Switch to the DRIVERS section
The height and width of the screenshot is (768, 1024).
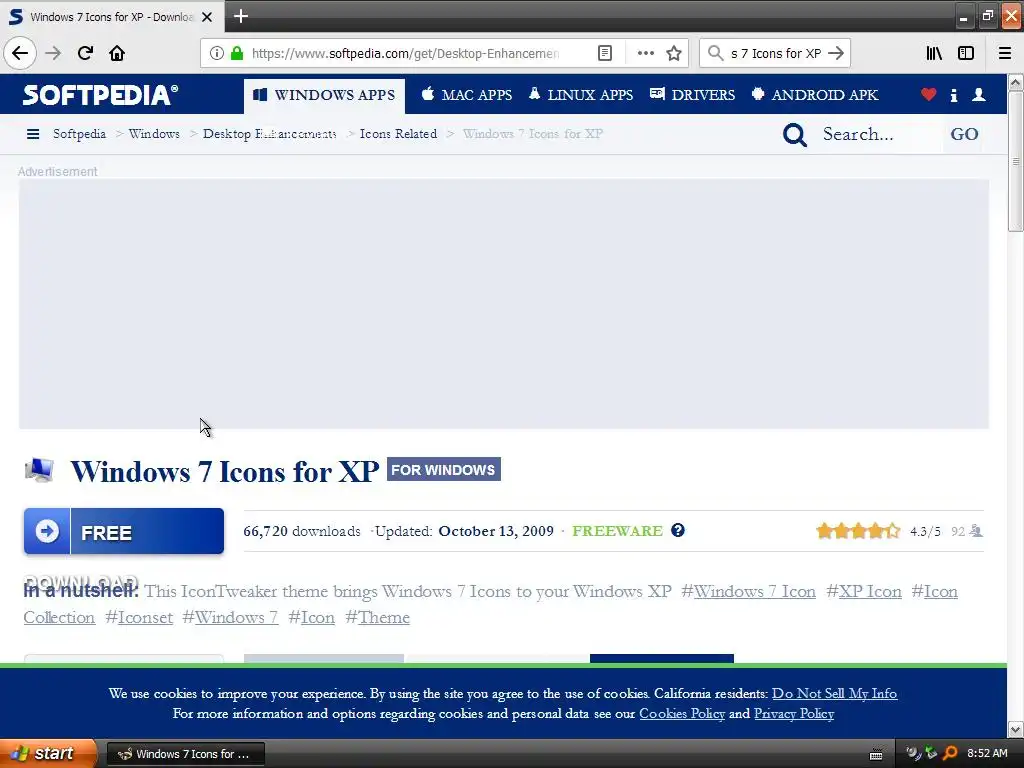point(692,95)
